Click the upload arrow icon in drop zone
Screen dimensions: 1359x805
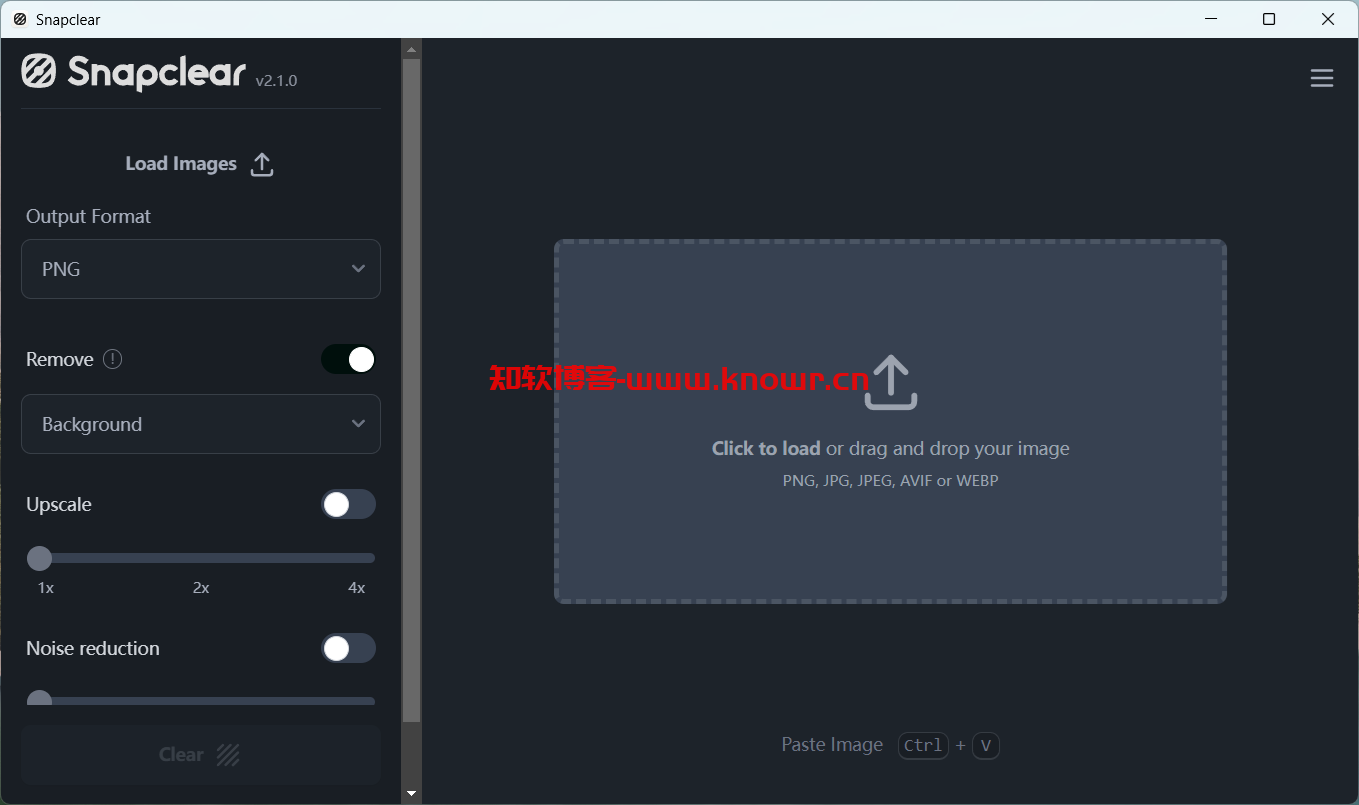(x=890, y=381)
